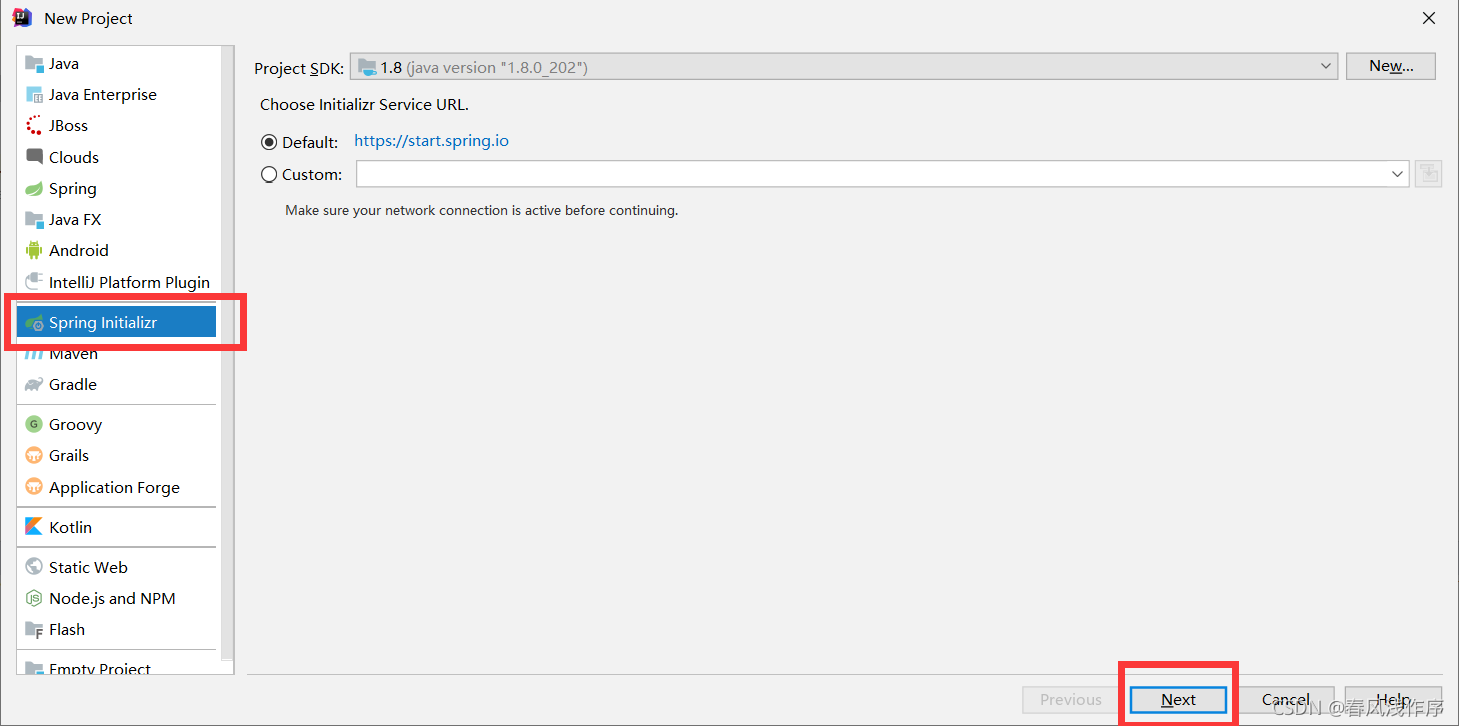Choose Java in the project type list

click(116, 63)
